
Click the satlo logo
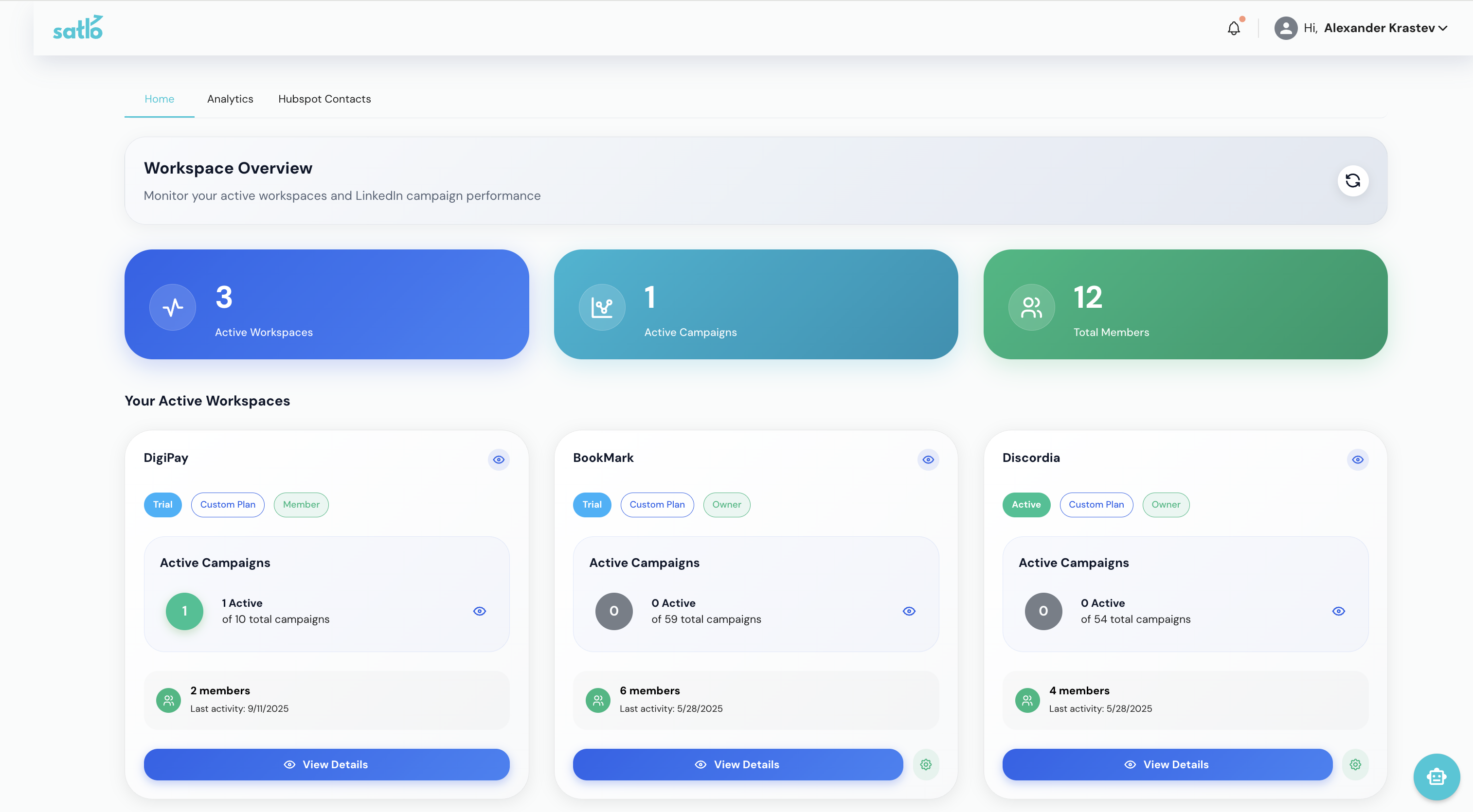pyautogui.click(x=78, y=27)
